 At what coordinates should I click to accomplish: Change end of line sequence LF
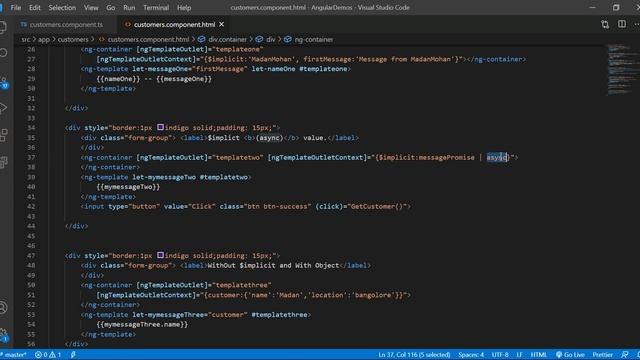click(519, 355)
